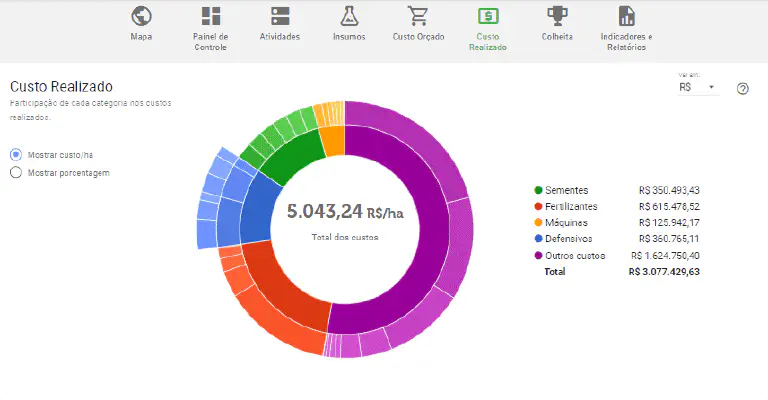Screen dimensions: 768x400
Task: Click the help question mark icon
Action: tap(742, 88)
